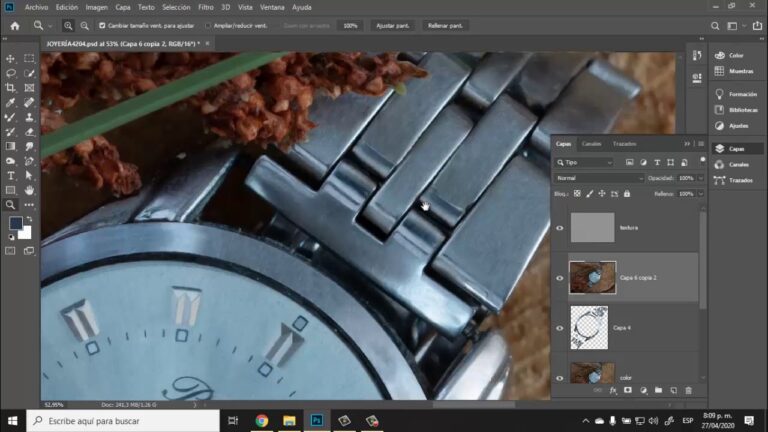The width and height of the screenshot is (768, 432).
Task: Click the 'Rellenar pant.' button
Action: (445, 25)
